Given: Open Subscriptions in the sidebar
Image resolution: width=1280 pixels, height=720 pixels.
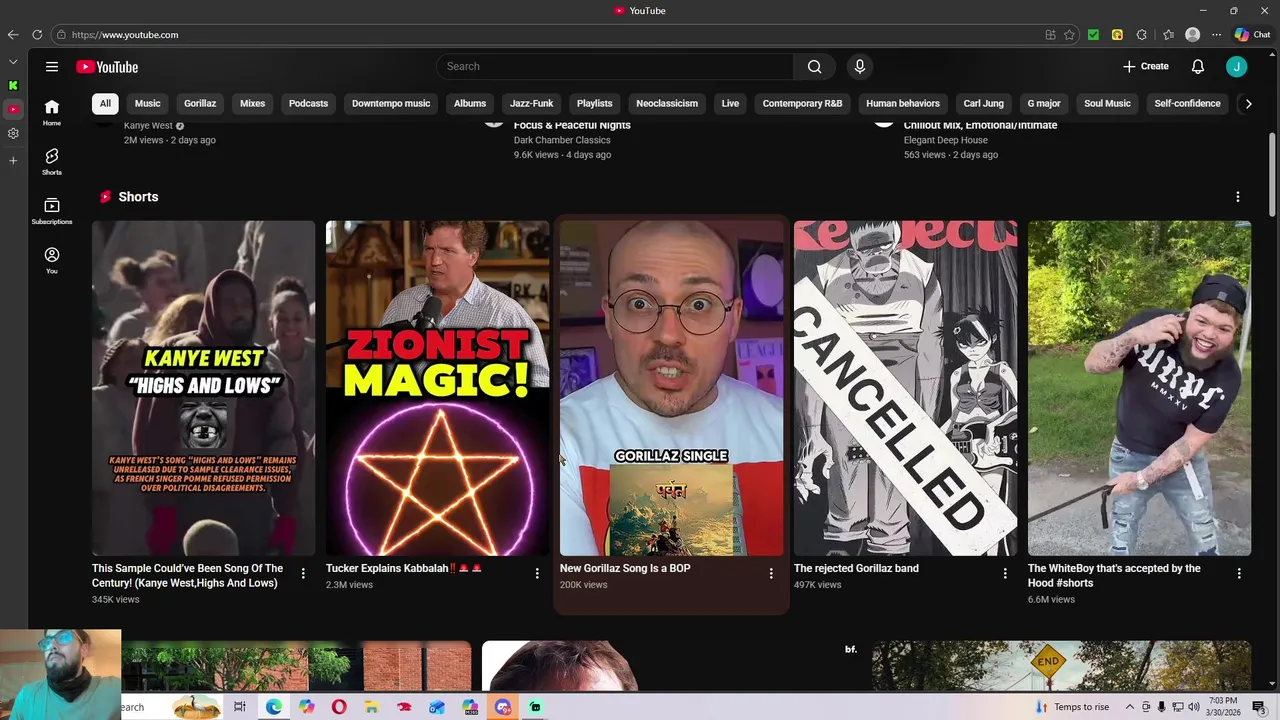Looking at the screenshot, I should point(51,210).
